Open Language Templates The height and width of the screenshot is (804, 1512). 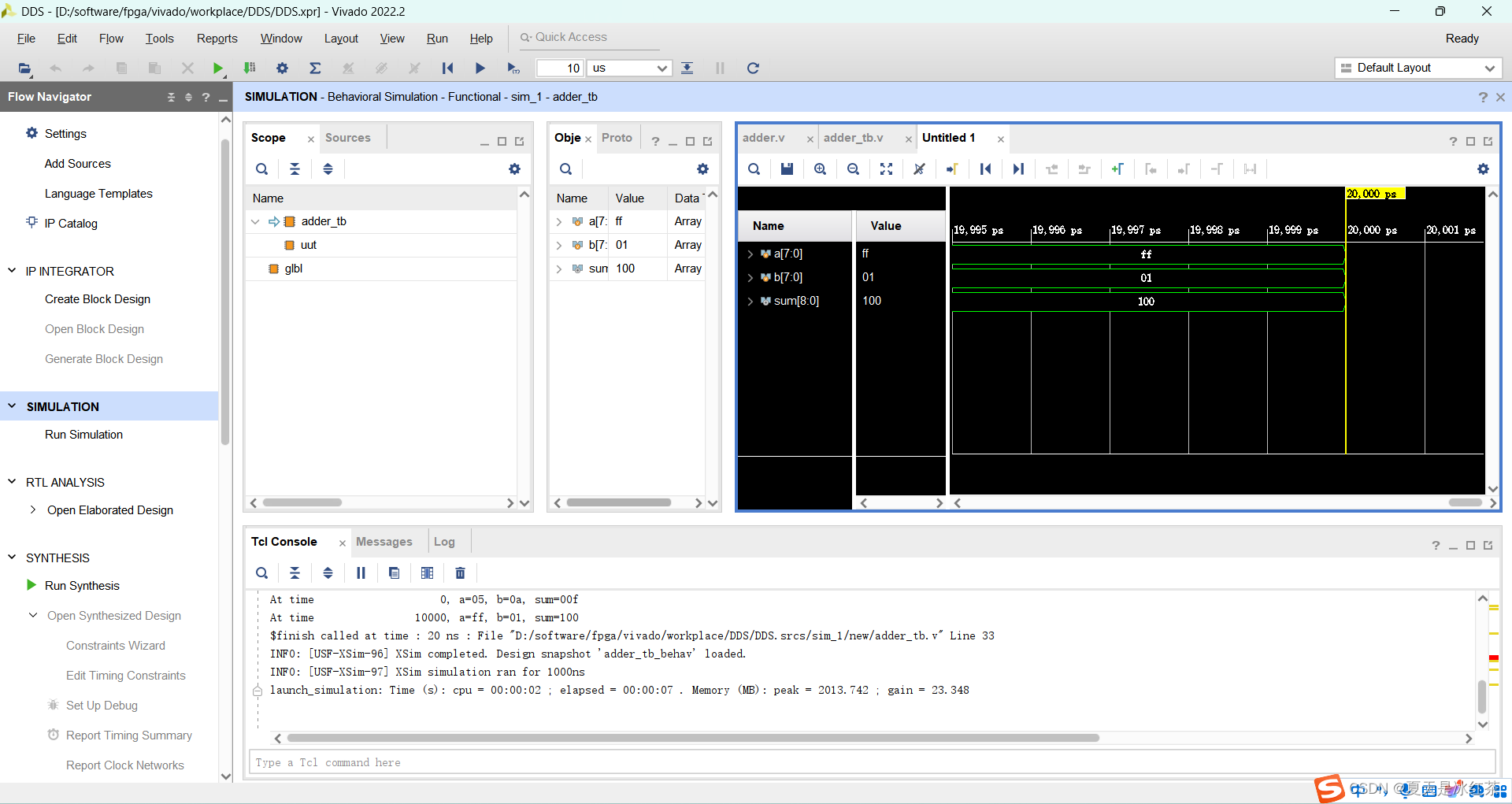point(98,194)
